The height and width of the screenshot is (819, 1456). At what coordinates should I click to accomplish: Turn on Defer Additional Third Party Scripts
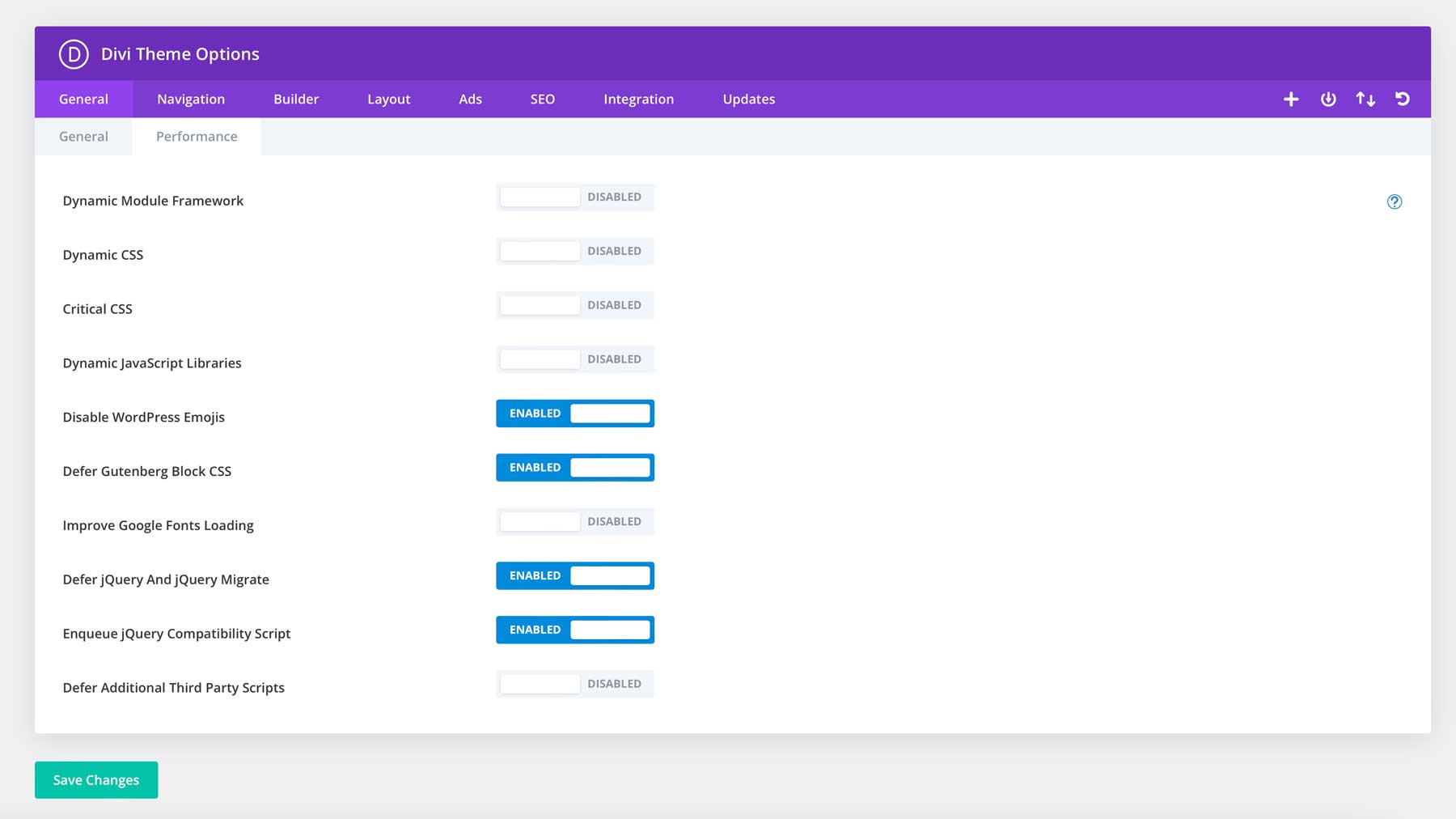575,684
